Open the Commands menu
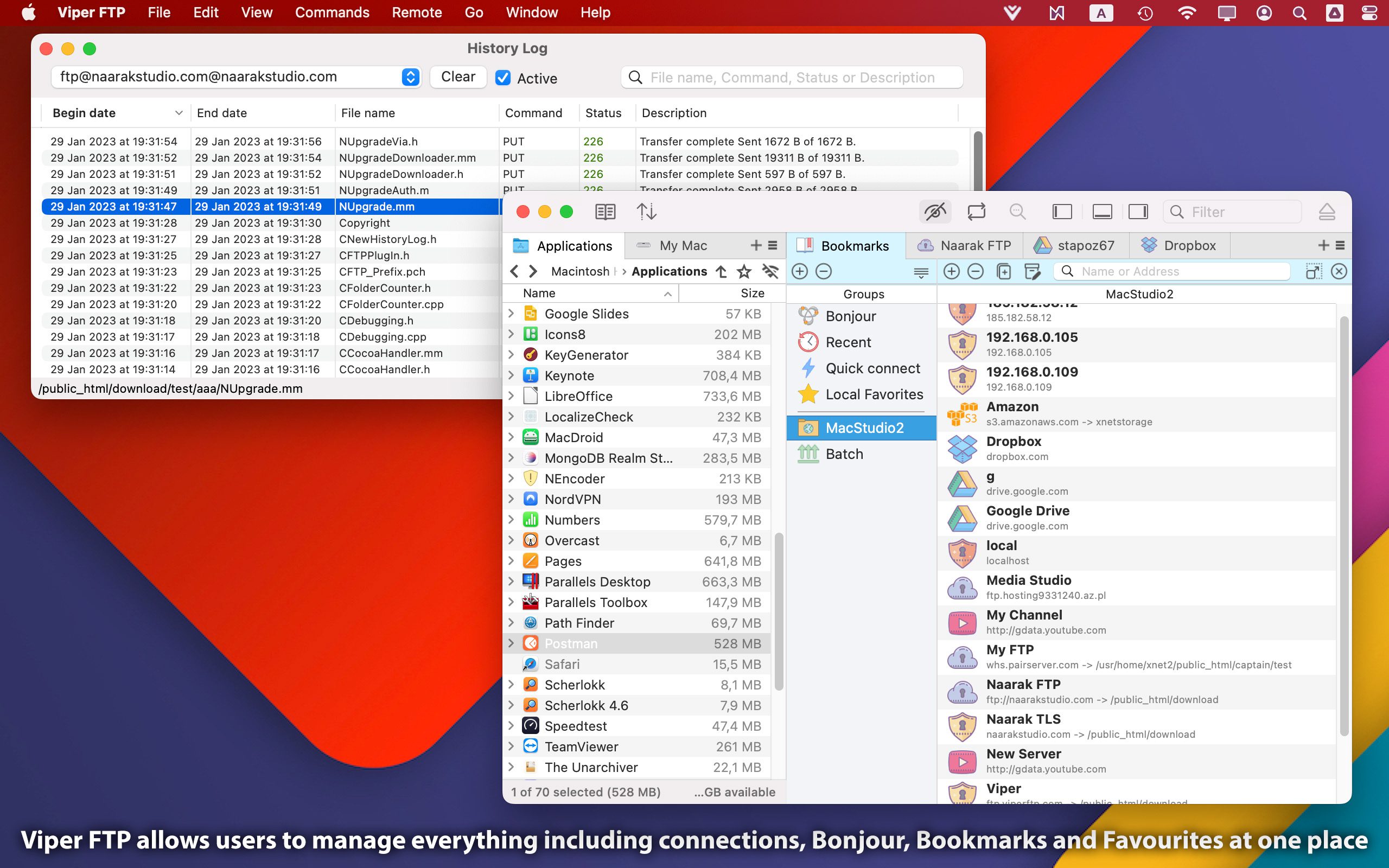Screen dimensions: 1389x868 coord(332,12)
